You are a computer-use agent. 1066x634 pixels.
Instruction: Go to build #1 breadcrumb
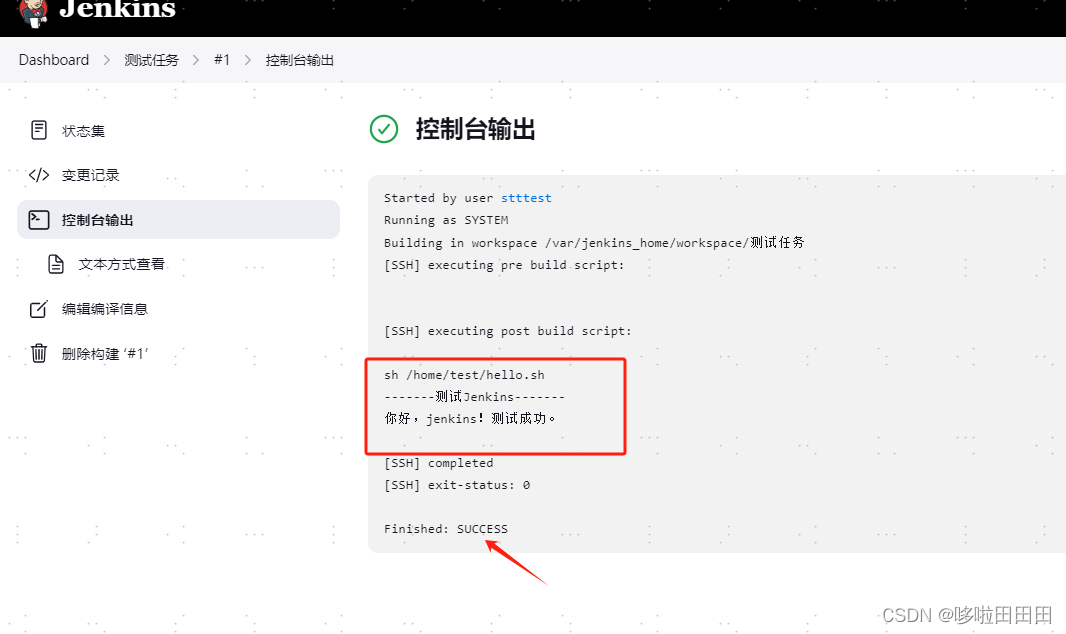222,60
